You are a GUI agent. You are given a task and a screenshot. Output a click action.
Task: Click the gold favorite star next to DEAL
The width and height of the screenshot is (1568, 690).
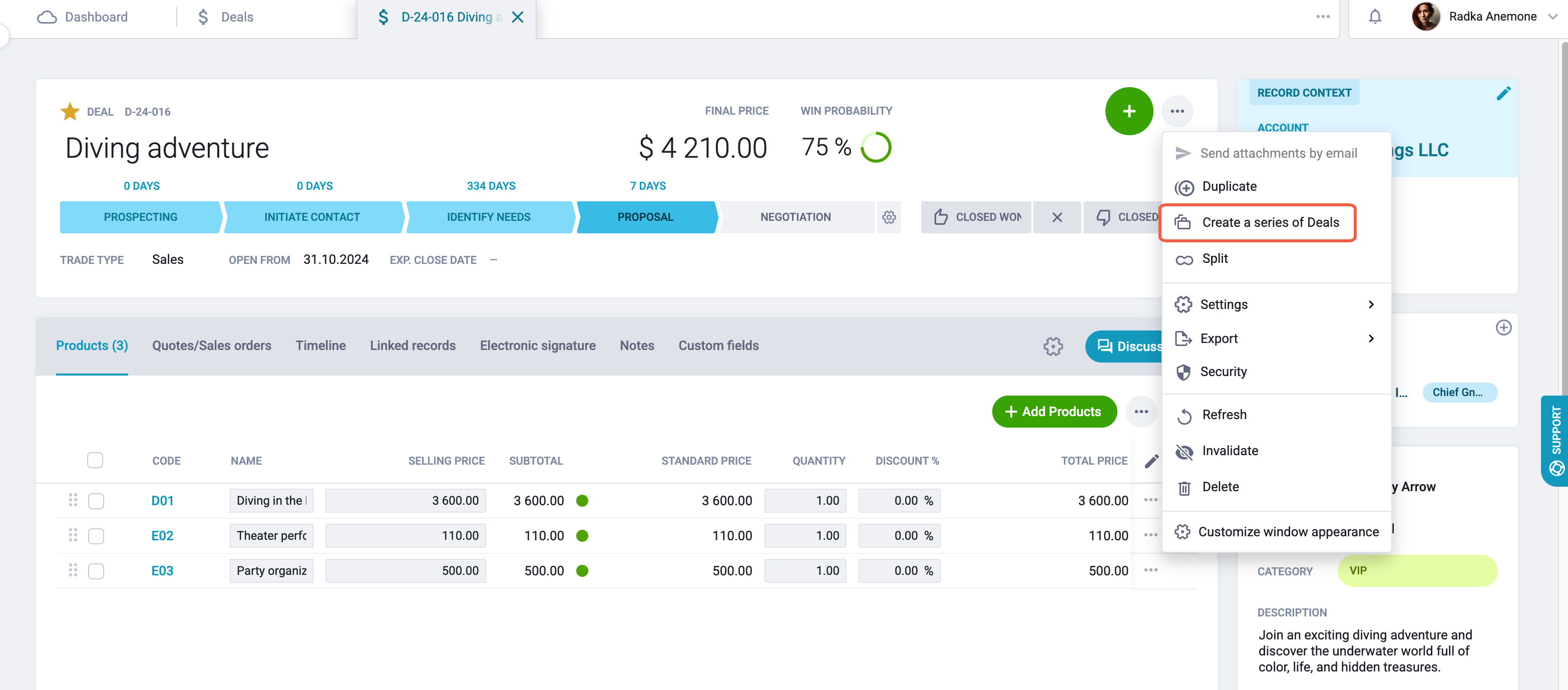(x=70, y=112)
